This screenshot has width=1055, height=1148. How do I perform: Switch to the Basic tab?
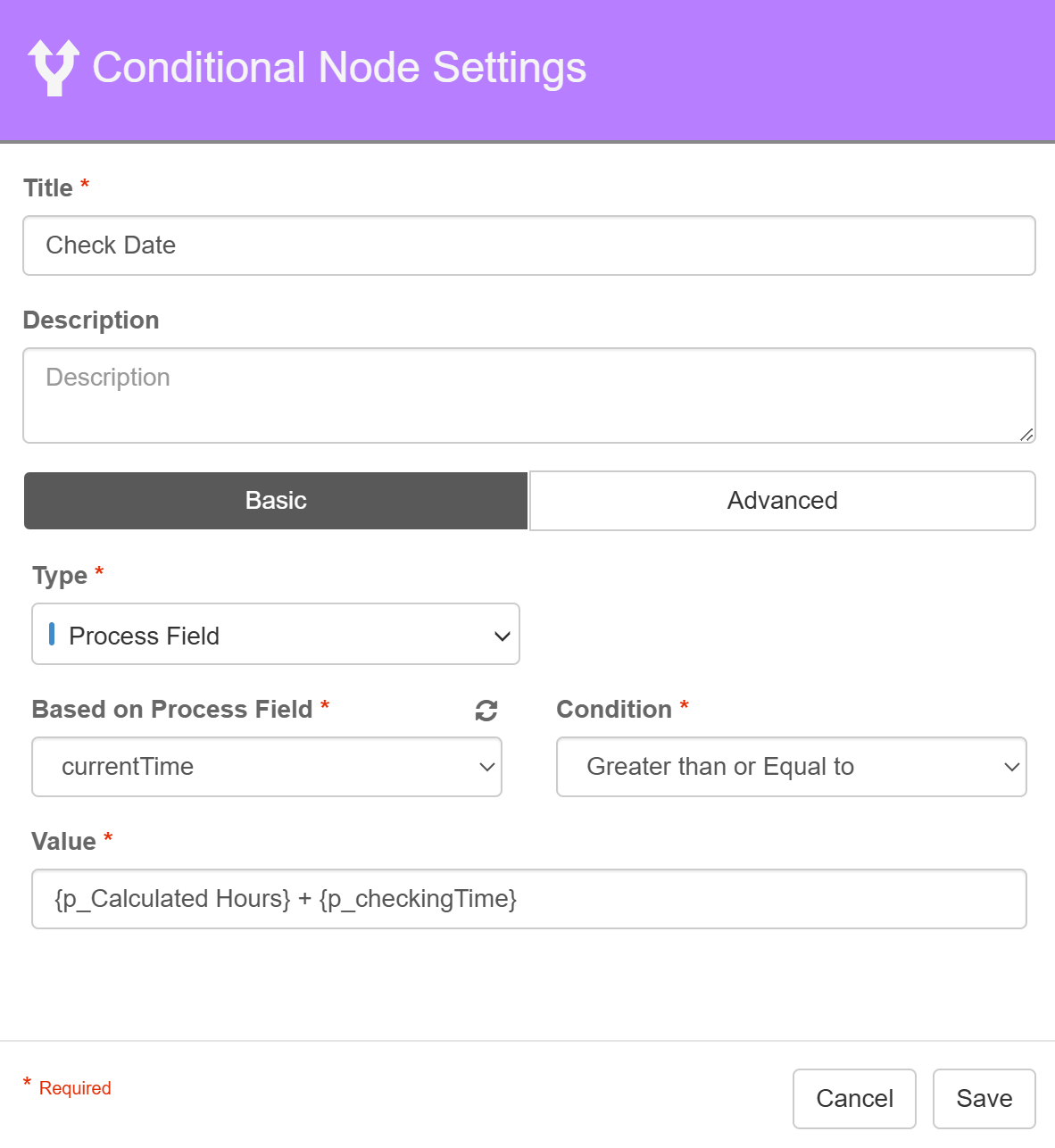[x=276, y=501]
